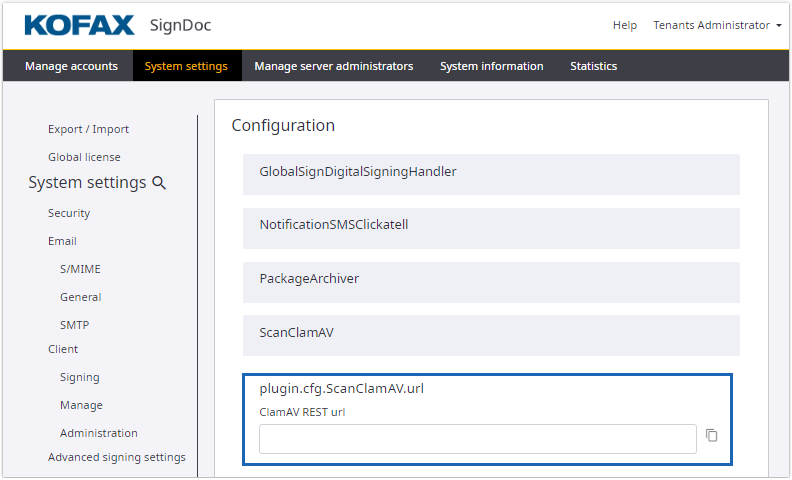Expand the NotificationSMSClickatell section
The height and width of the screenshot is (480, 792).
[x=490, y=225]
